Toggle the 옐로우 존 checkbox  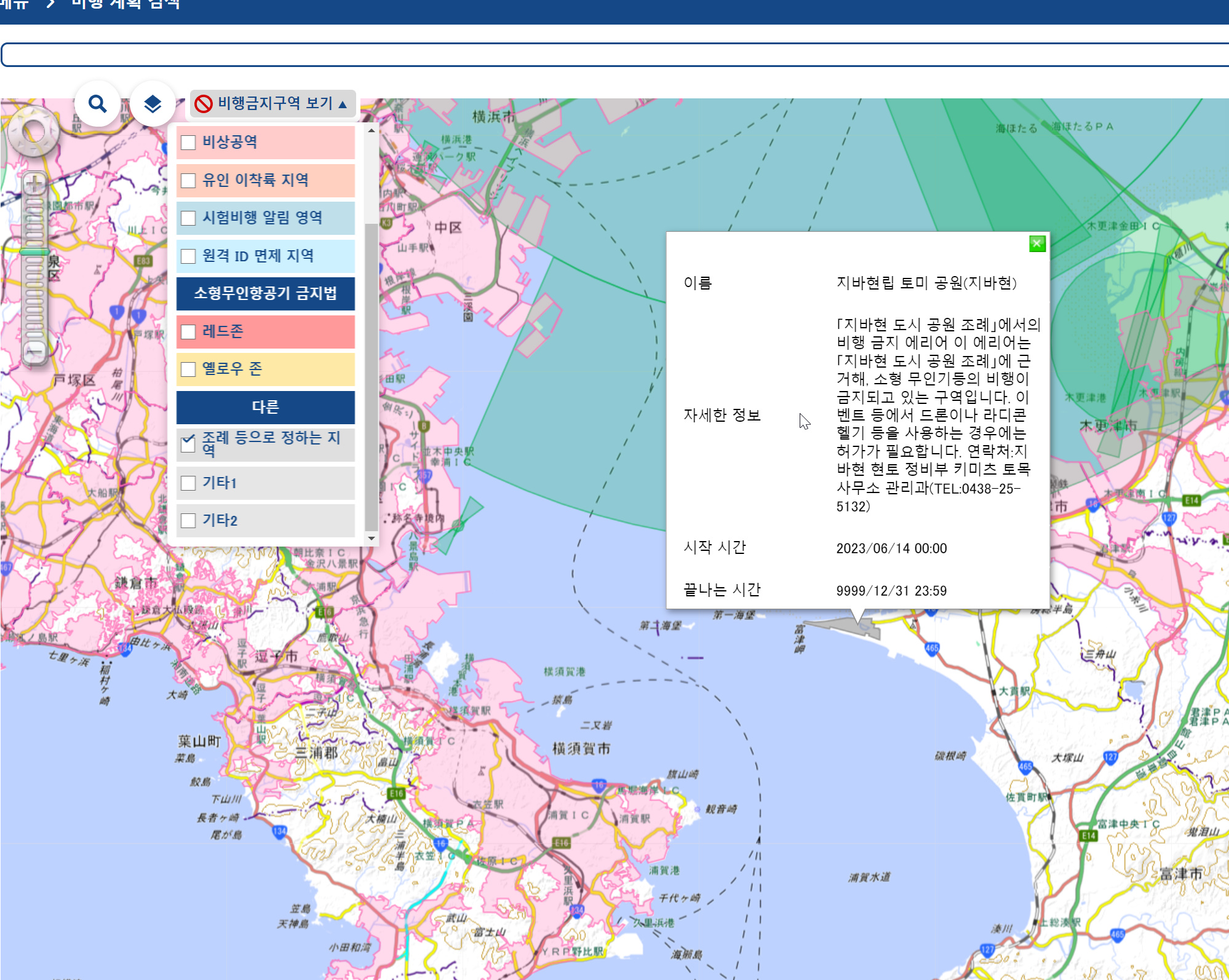188,369
